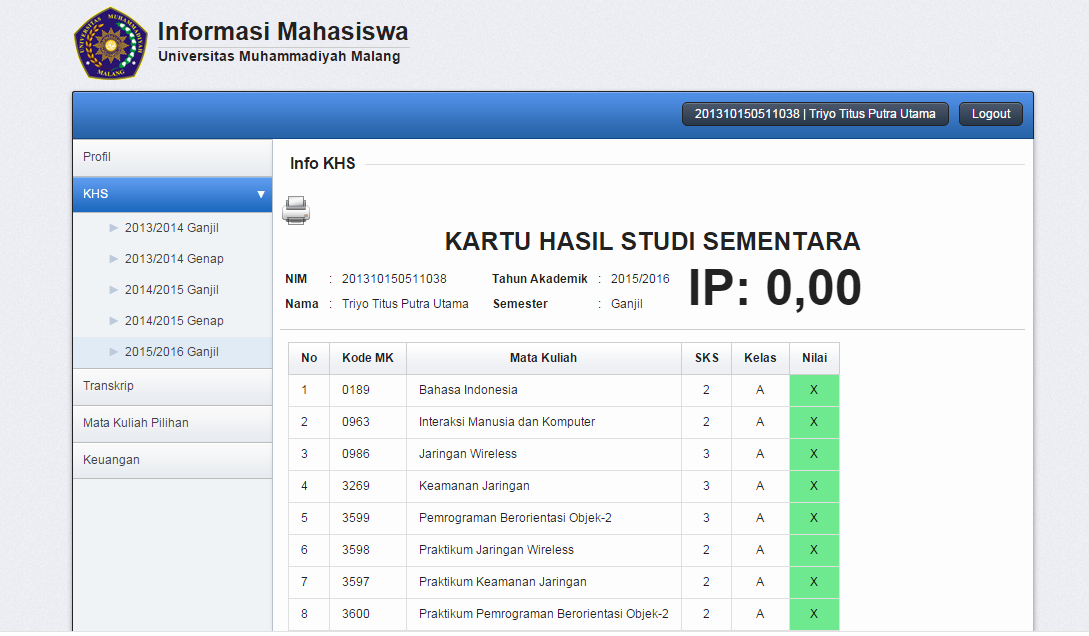Image resolution: width=1089 pixels, height=636 pixels.
Task: Click the student ID and name button
Action: (x=815, y=114)
